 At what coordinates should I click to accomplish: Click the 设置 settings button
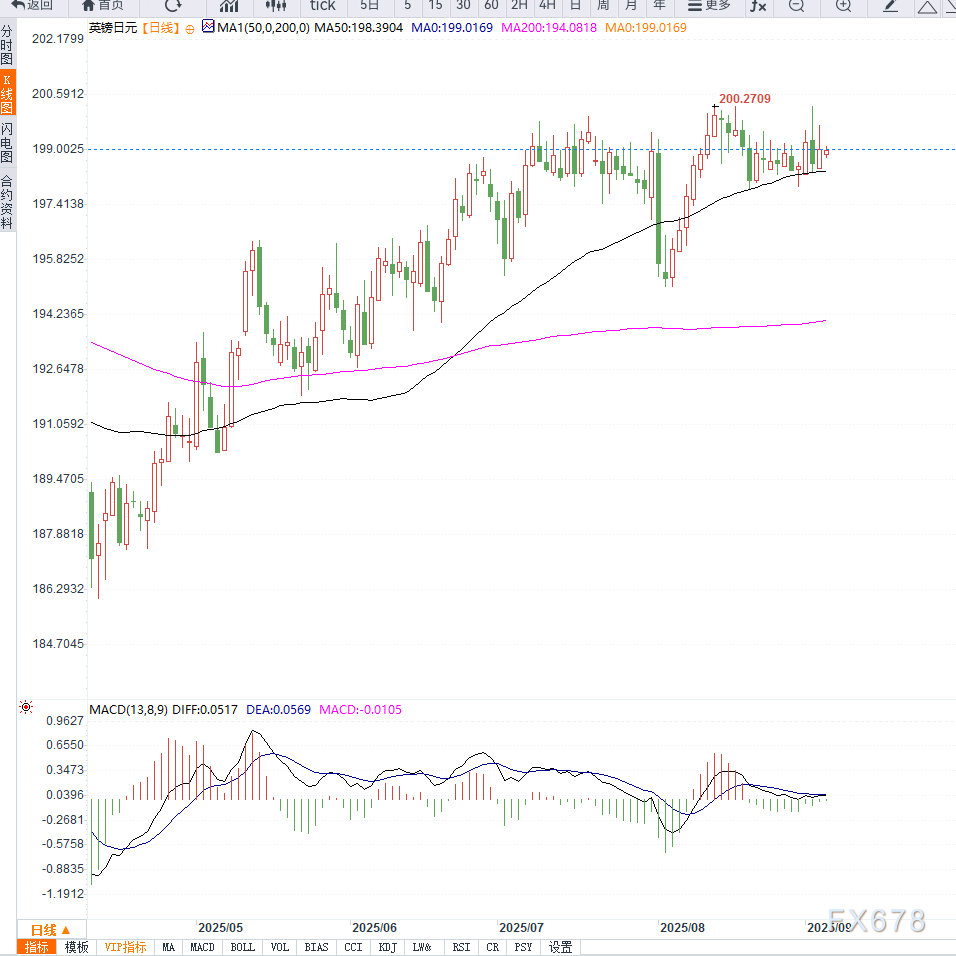[560, 947]
